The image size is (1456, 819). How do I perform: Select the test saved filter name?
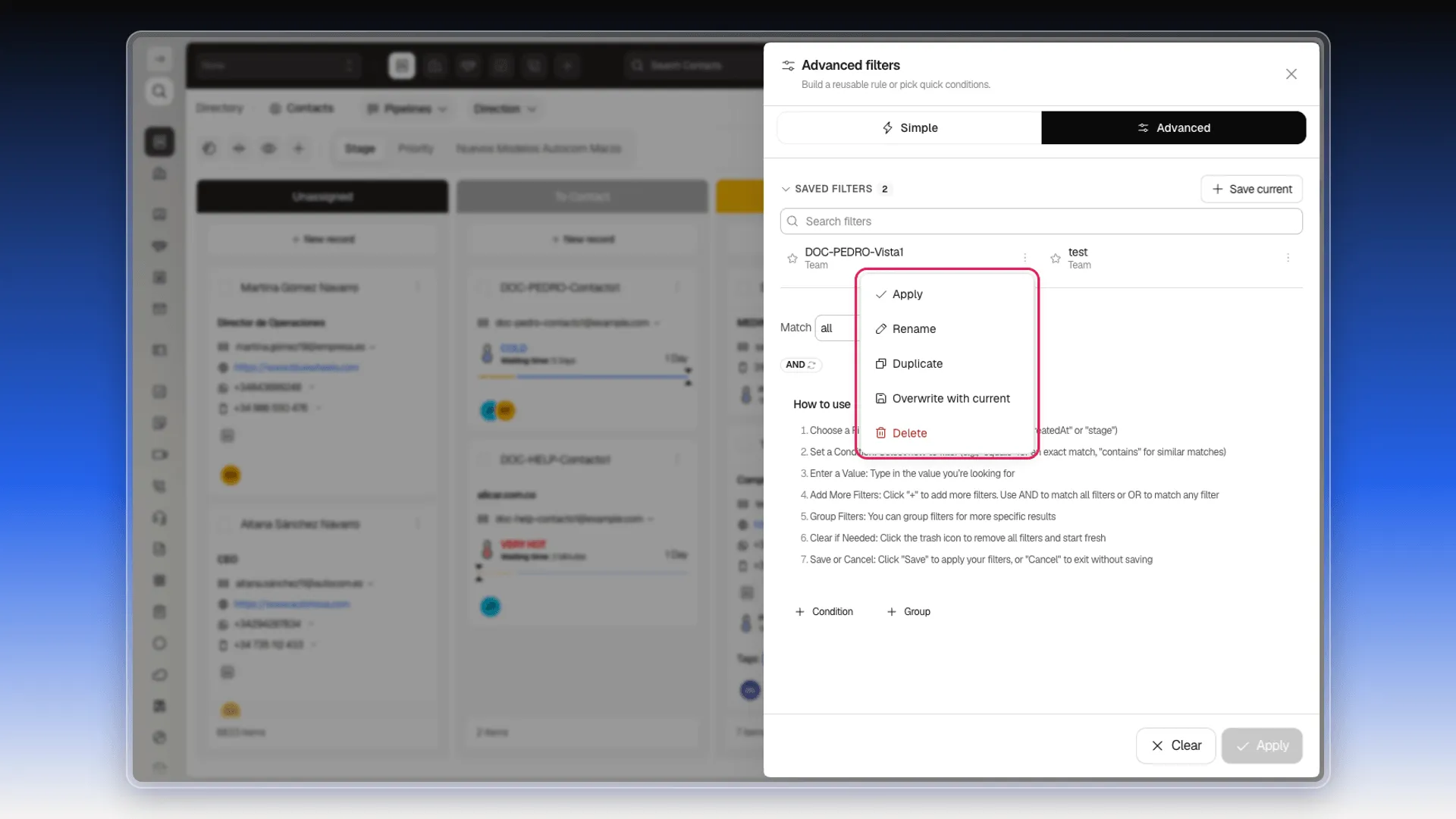click(1078, 253)
